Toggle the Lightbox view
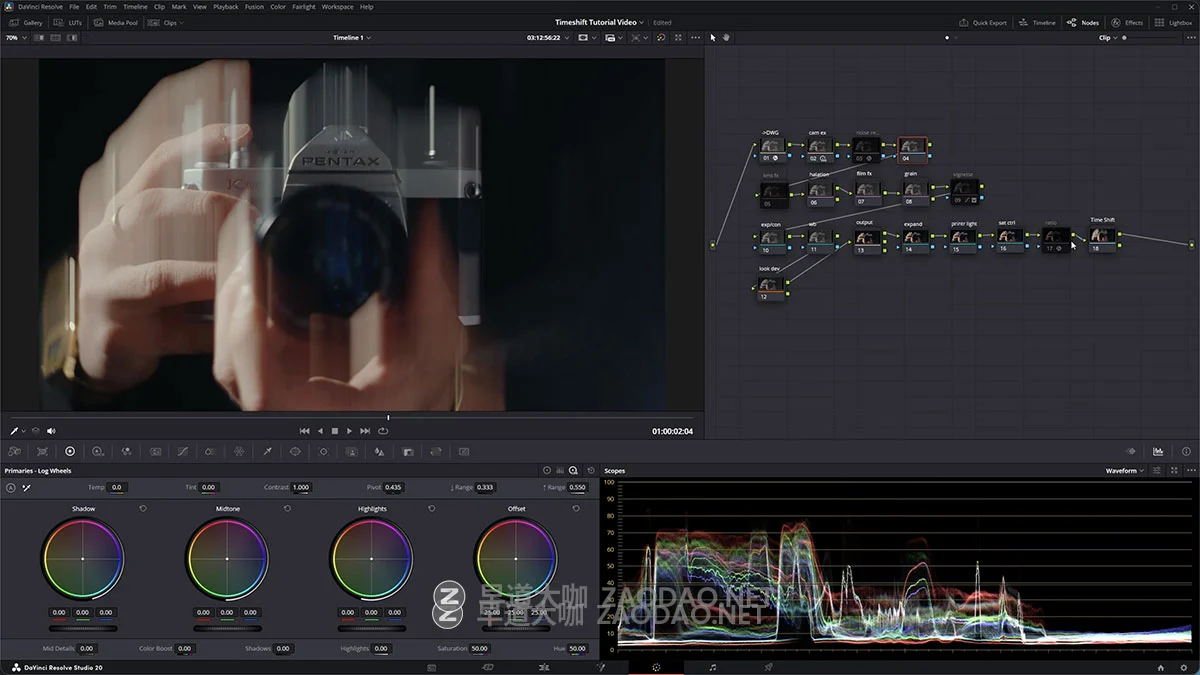The height and width of the screenshot is (675, 1200). tap(1173, 22)
